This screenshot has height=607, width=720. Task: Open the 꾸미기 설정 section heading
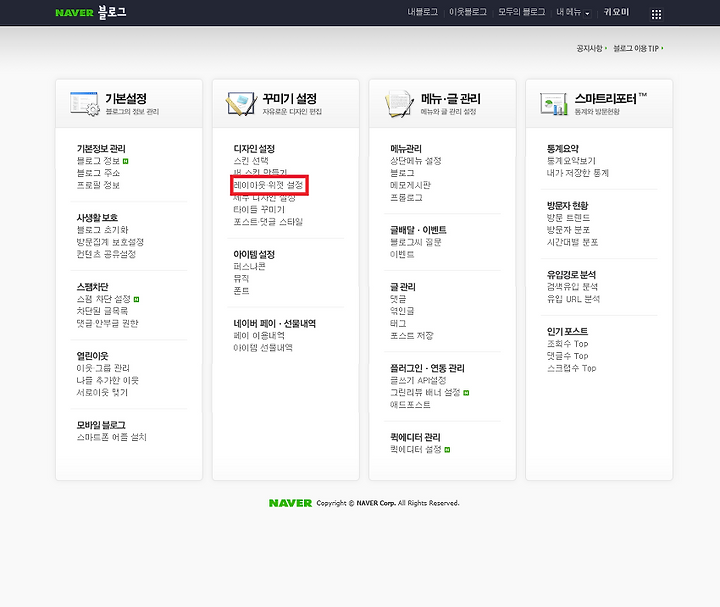[290, 99]
